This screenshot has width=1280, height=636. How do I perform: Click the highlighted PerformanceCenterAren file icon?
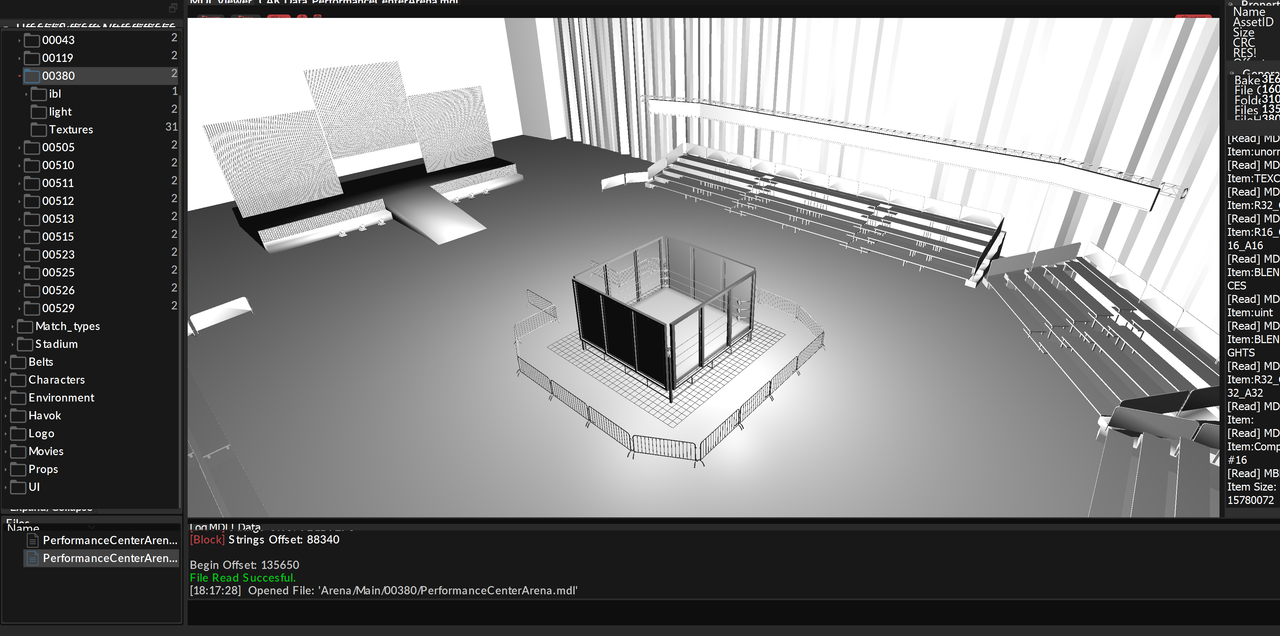coord(33,558)
